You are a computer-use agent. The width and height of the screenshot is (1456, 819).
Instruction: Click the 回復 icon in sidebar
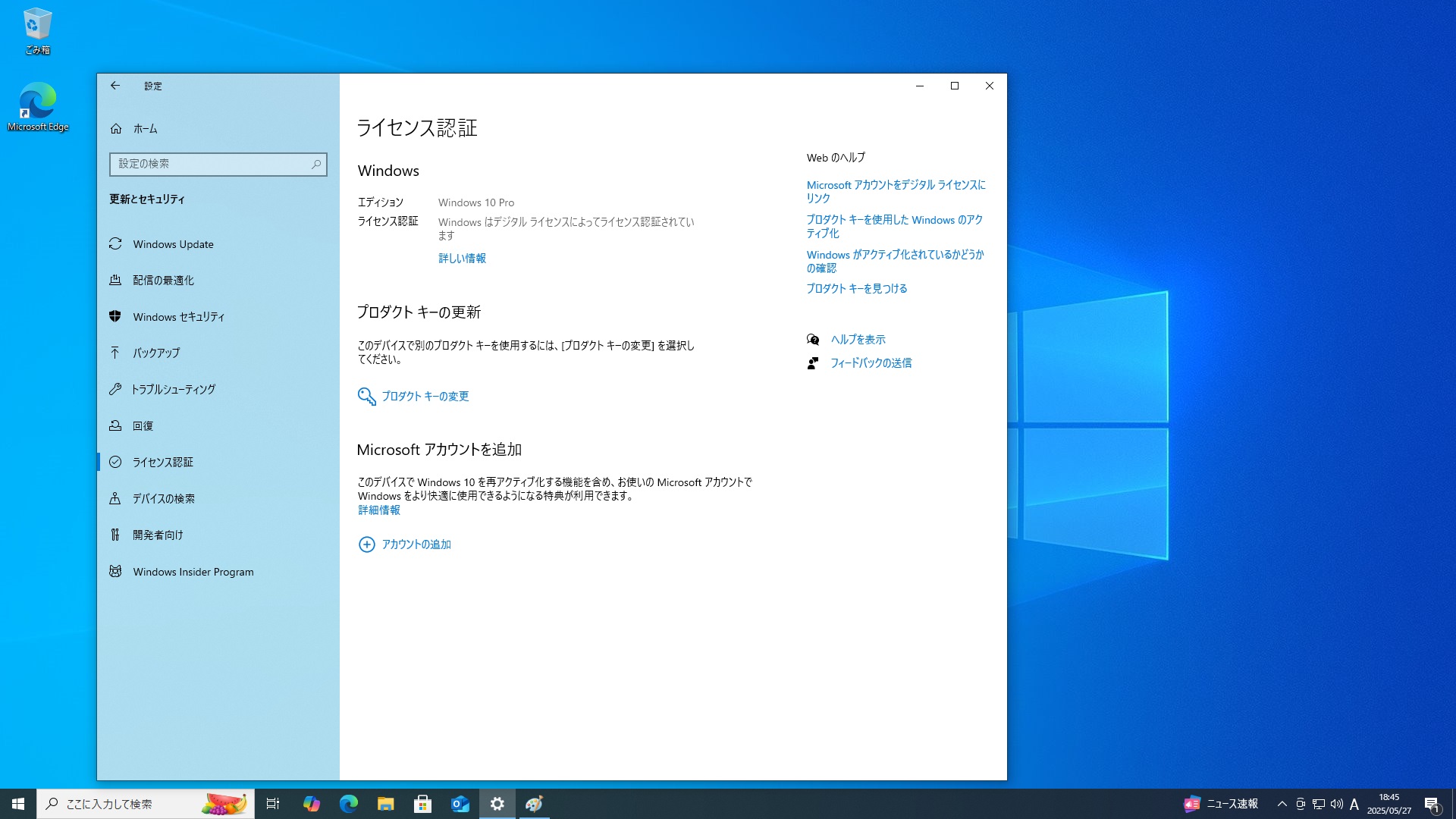(115, 425)
